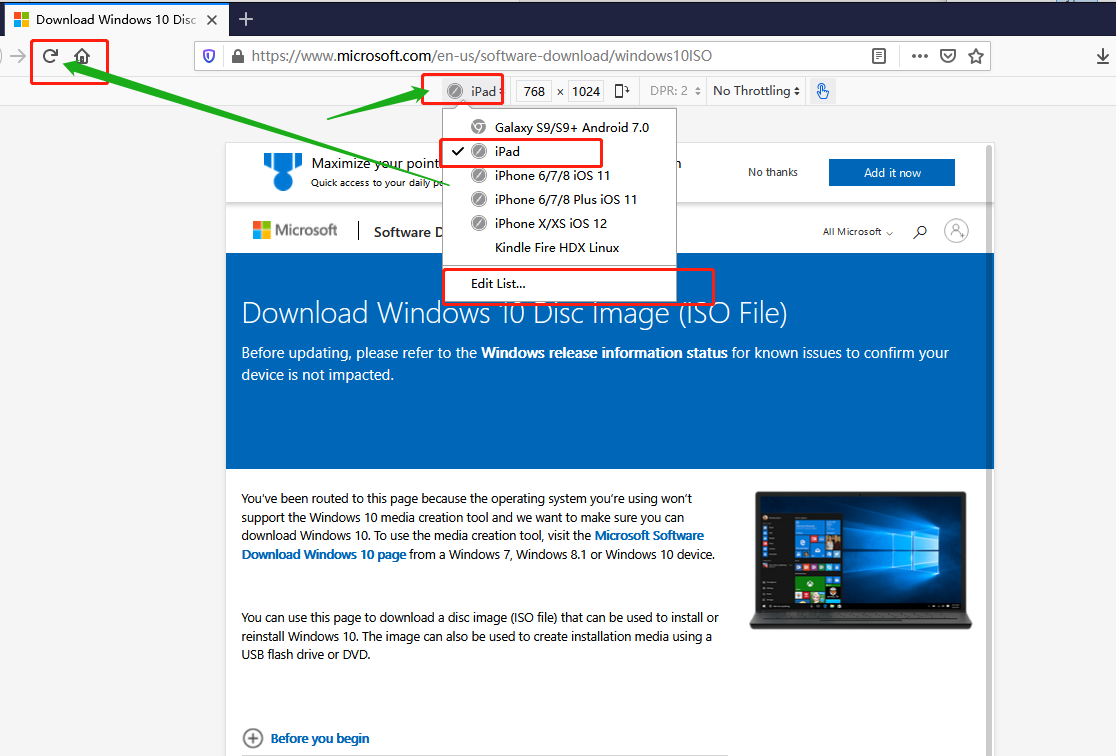Open the DPR: 2 dropdown
Screen dimensions: 1116x756
click(x=675, y=91)
